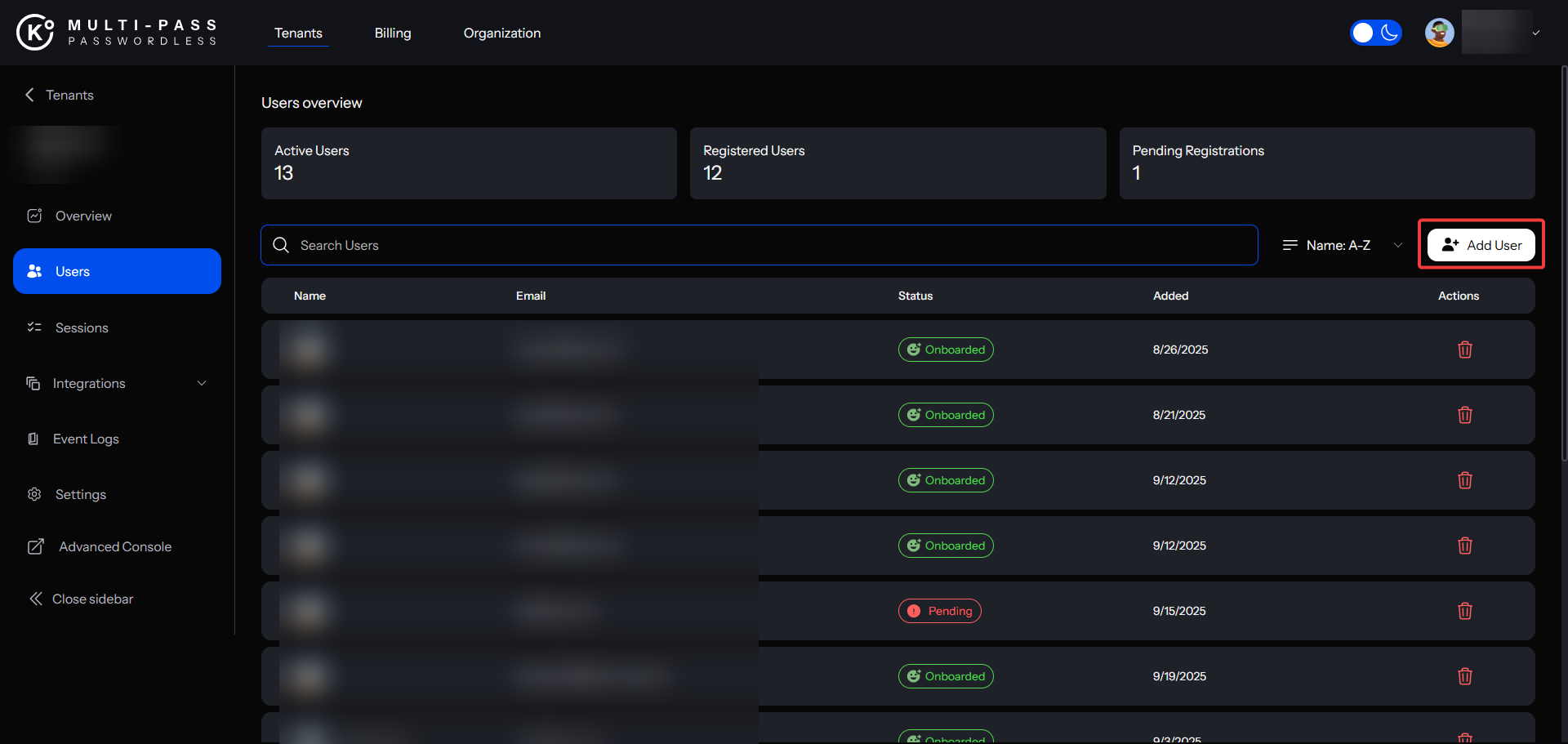Viewport: 1568px width, 744px height.
Task: Switch to the Organization tab
Action: [x=501, y=33]
